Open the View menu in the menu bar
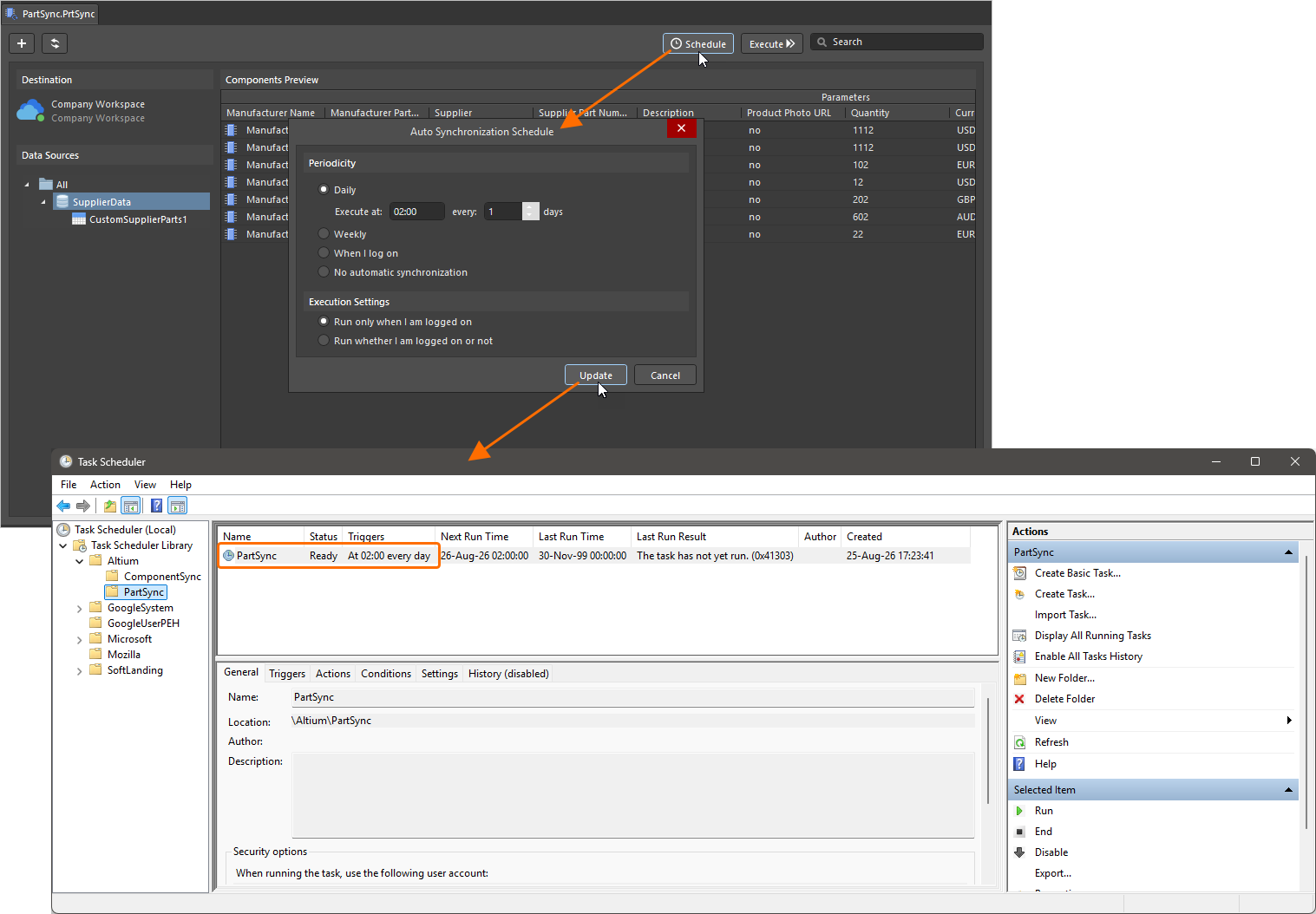The image size is (1316, 914). (145, 485)
